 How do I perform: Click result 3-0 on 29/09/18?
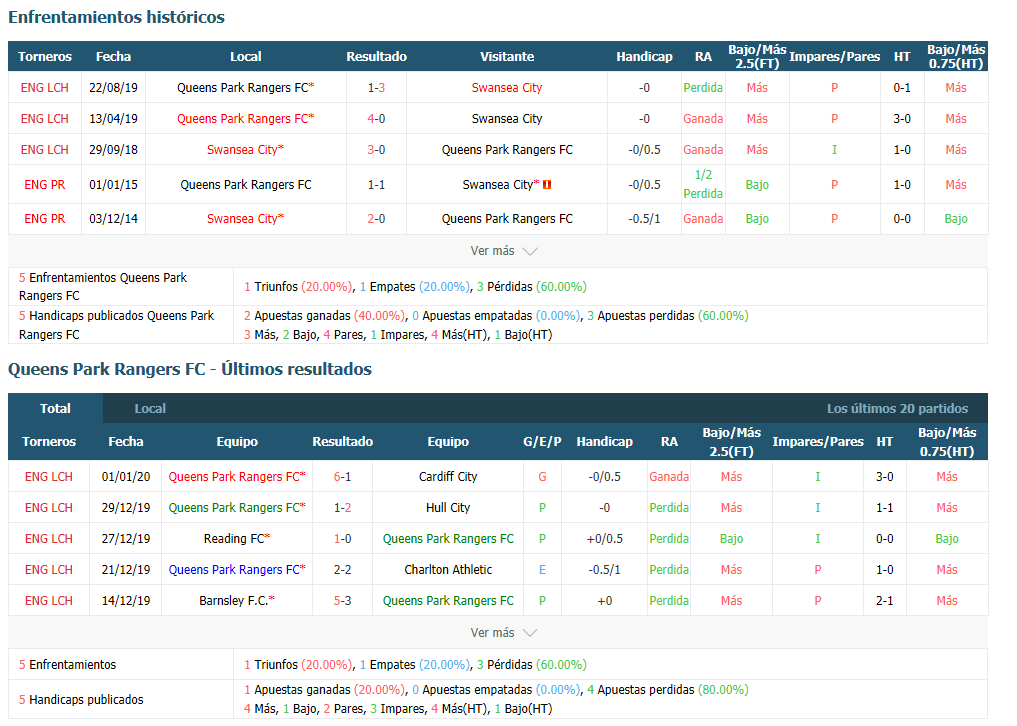point(376,150)
